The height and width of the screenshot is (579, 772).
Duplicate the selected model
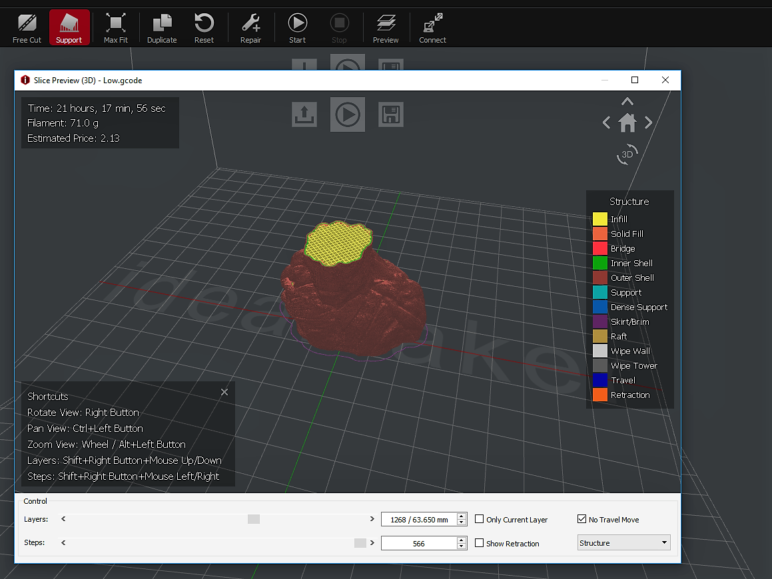(161, 29)
